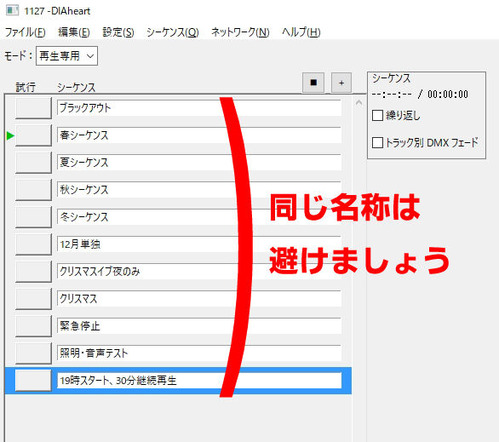Toggle トラック別 DMX フェード checkbox

pyautogui.click(x=377, y=143)
